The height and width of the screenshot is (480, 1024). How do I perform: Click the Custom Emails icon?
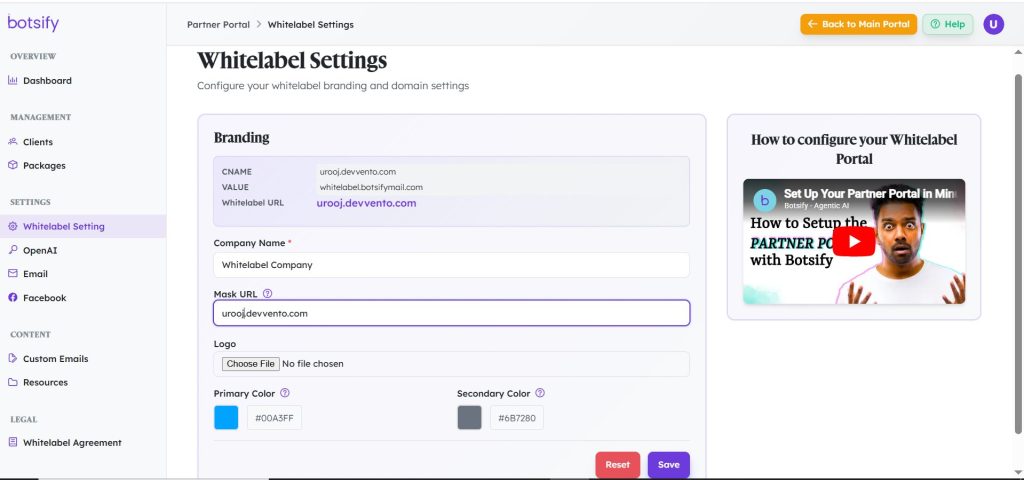(12, 359)
